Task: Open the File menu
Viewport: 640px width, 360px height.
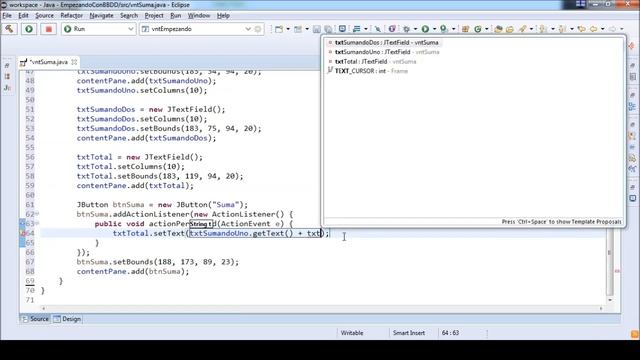Action: click(x=7, y=16)
